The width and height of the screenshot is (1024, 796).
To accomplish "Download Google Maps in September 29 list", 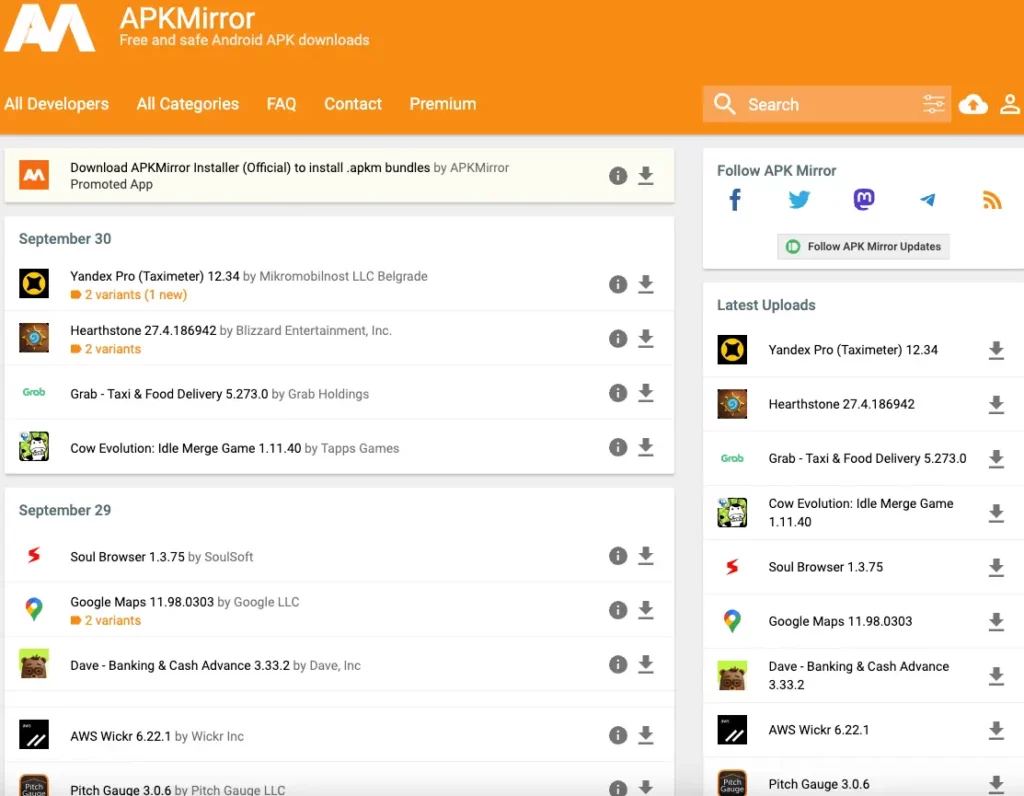I will pyautogui.click(x=646, y=610).
